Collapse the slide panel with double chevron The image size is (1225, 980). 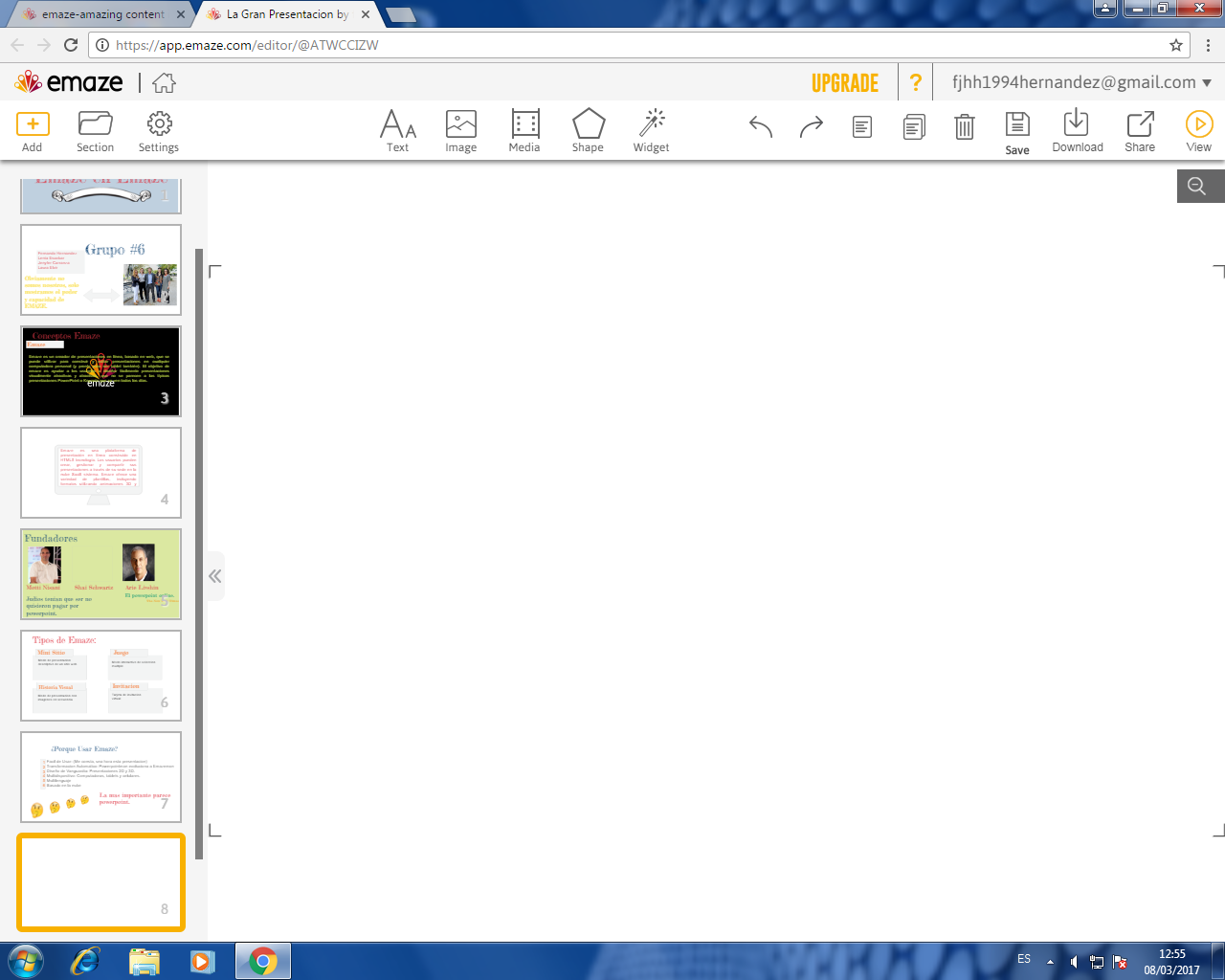tap(215, 576)
